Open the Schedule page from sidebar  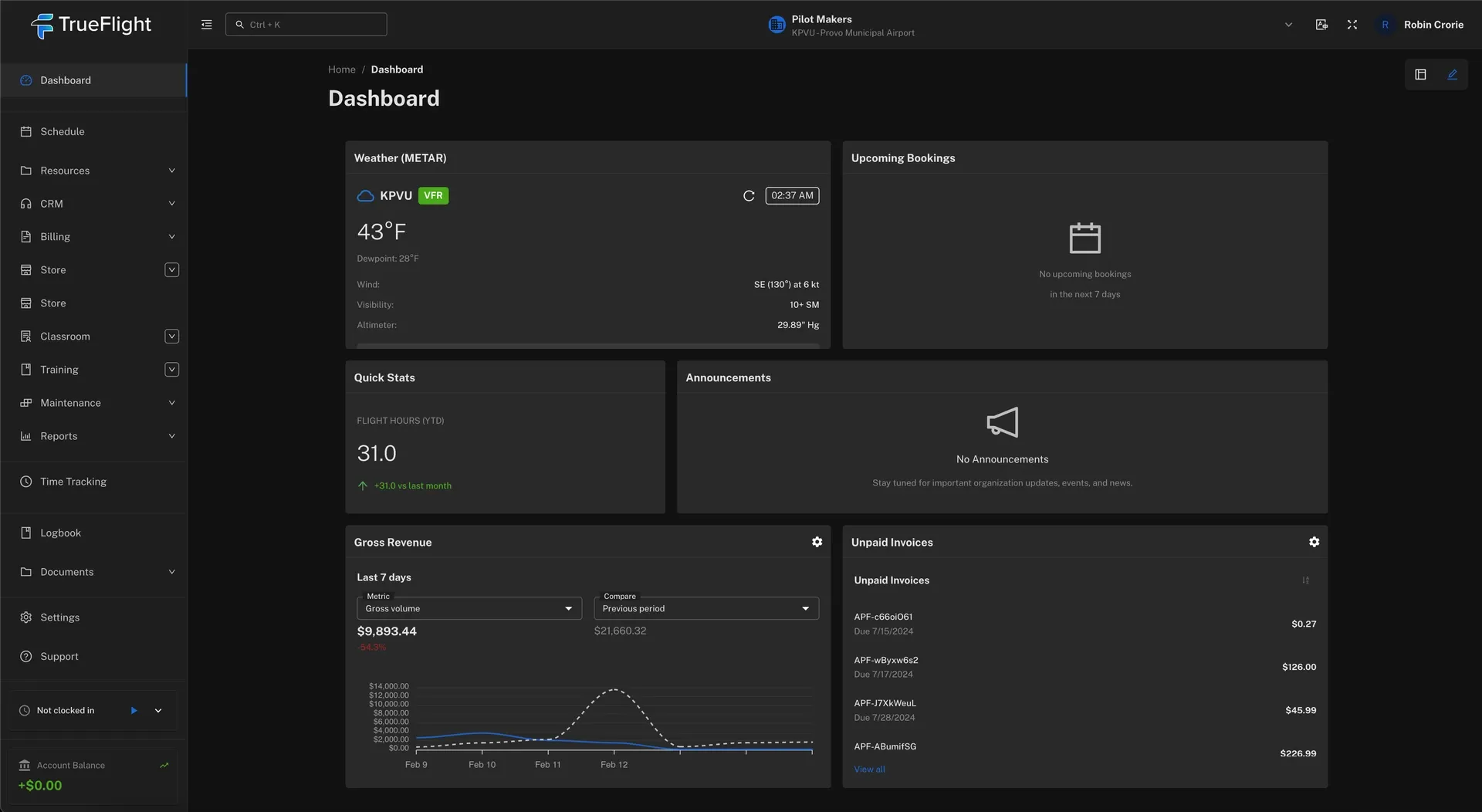click(63, 132)
